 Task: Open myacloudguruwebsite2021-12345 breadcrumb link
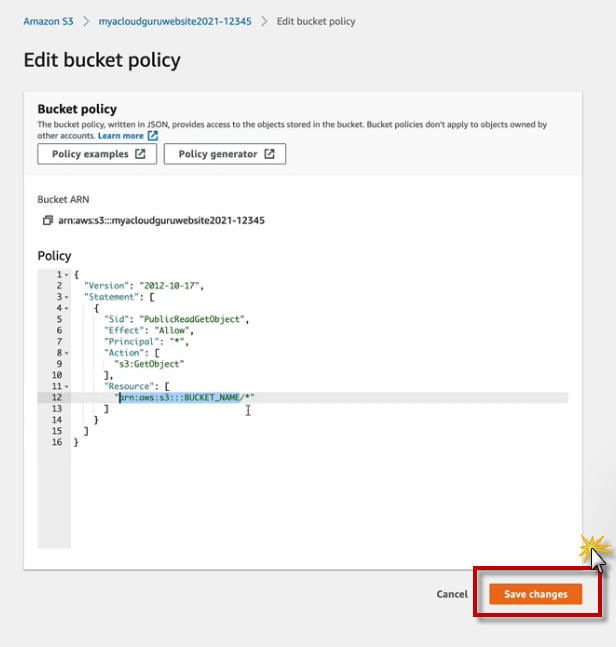(x=174, y=21)
